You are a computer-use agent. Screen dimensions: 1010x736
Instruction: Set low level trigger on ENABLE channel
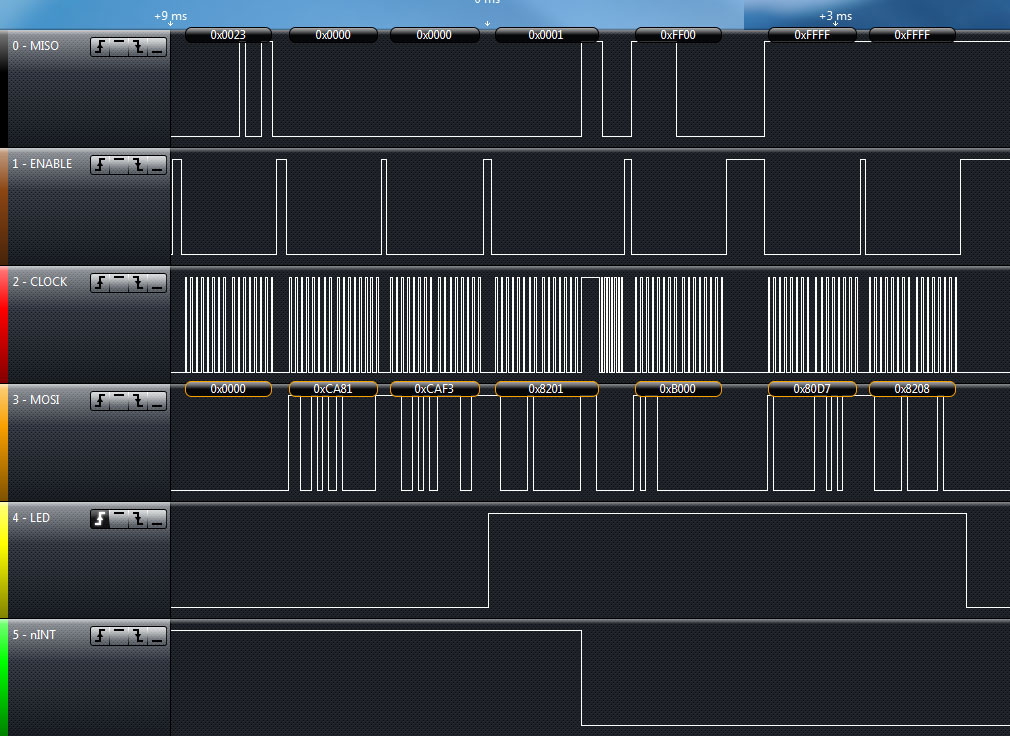coord(157,165)
